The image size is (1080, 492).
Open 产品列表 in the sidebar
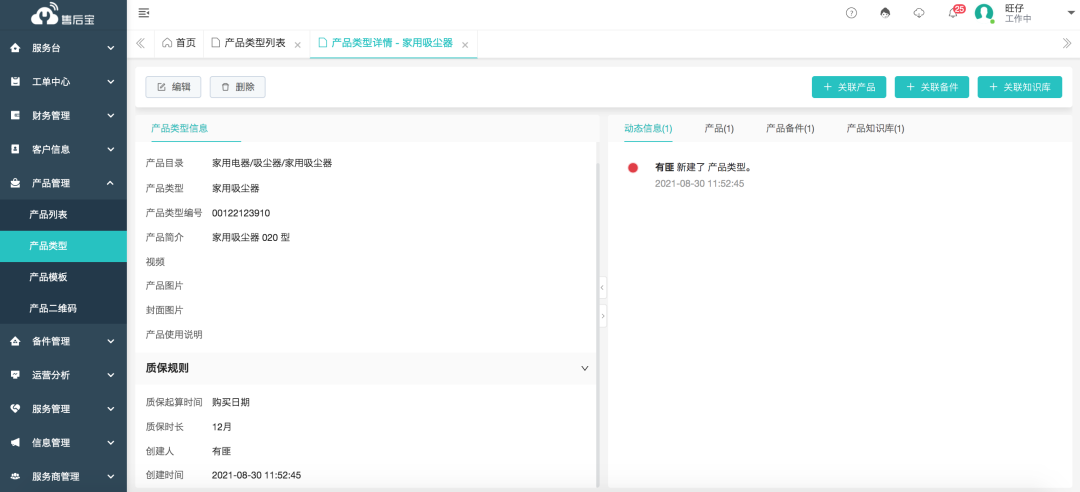pos(63,215)
